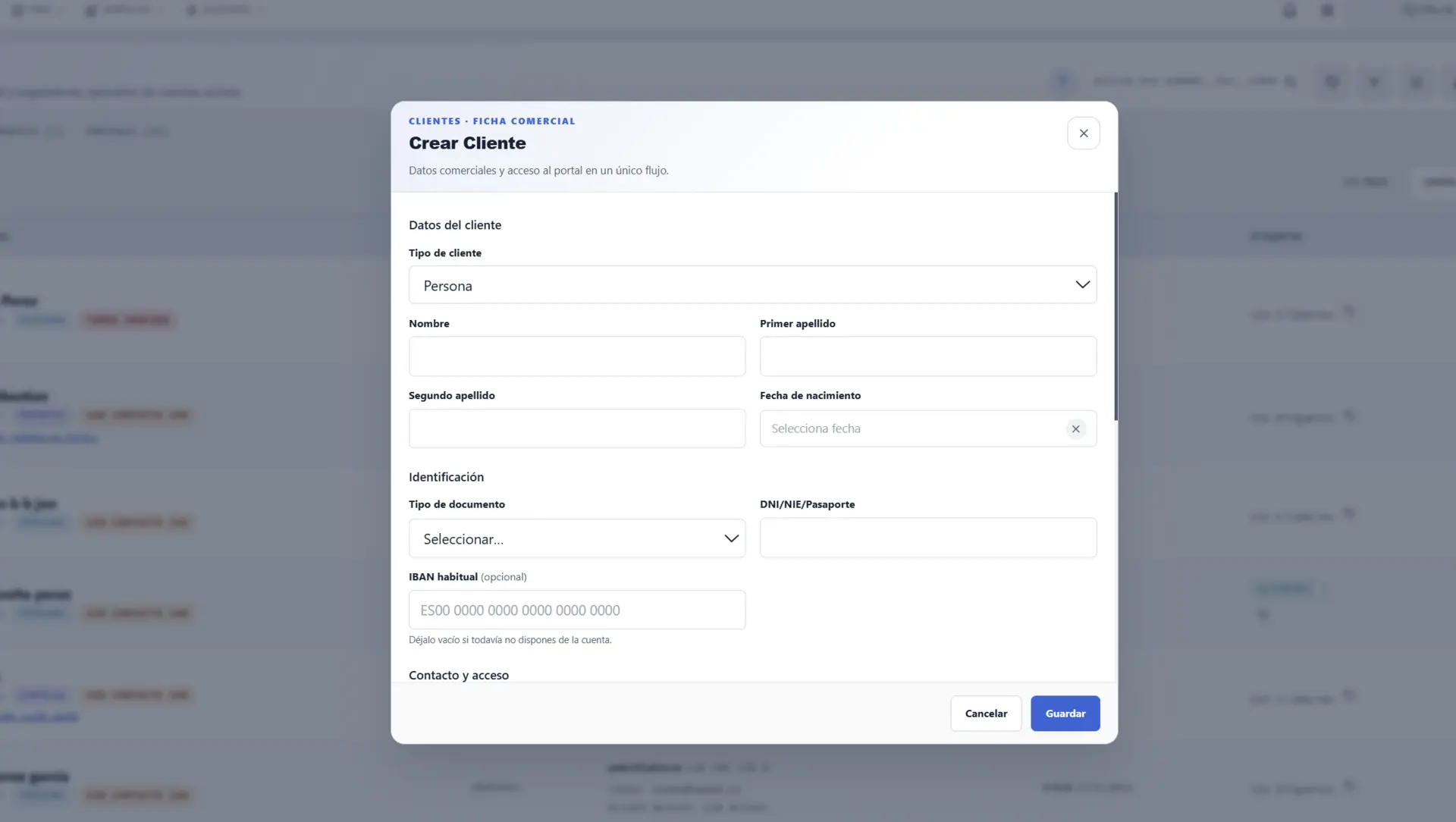Click the Identificación section heading
This screenshot has width=1456, height=822.
[x=446, y=477]
